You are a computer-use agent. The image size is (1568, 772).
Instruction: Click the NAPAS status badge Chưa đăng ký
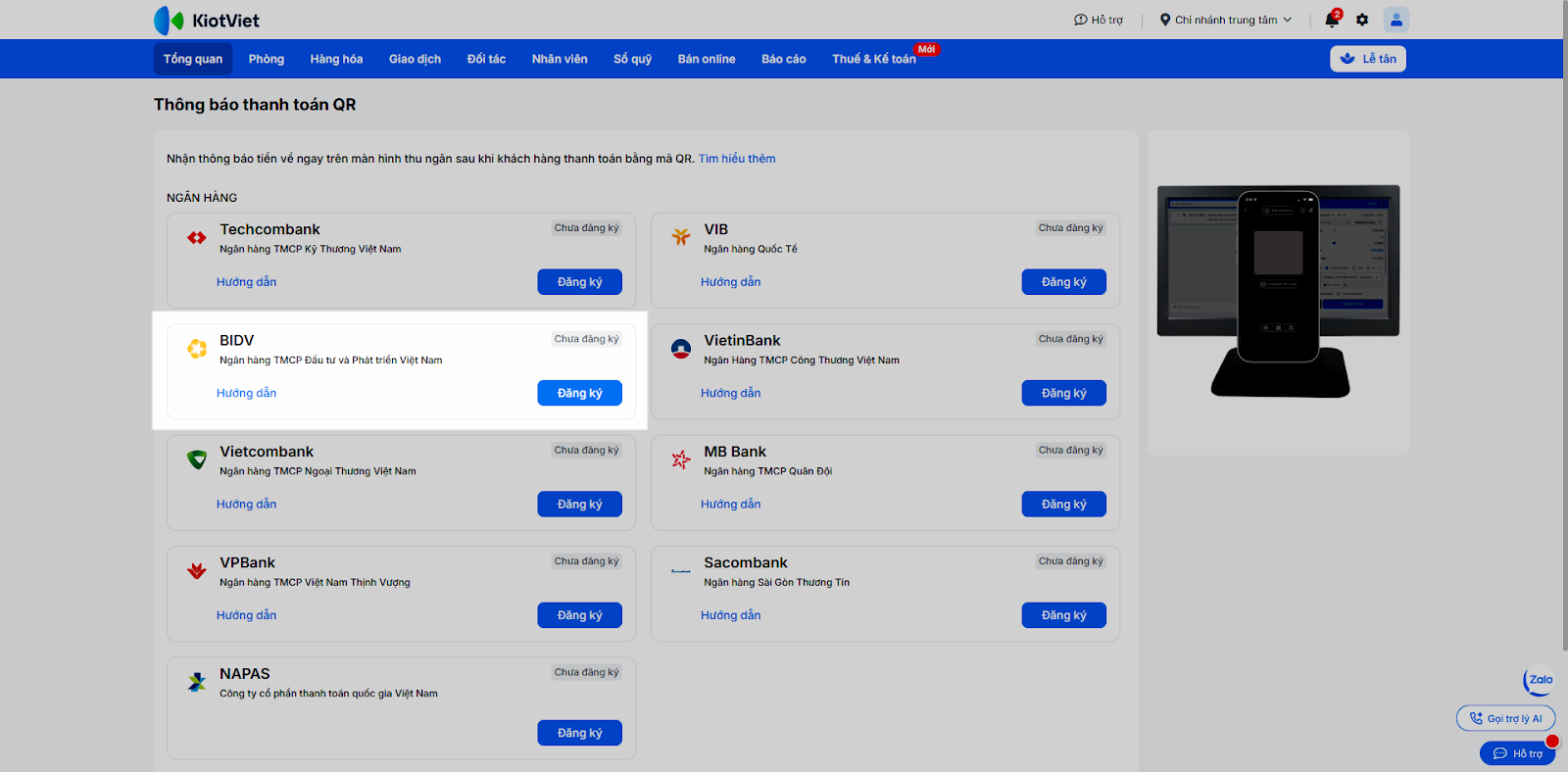point(587,672)
